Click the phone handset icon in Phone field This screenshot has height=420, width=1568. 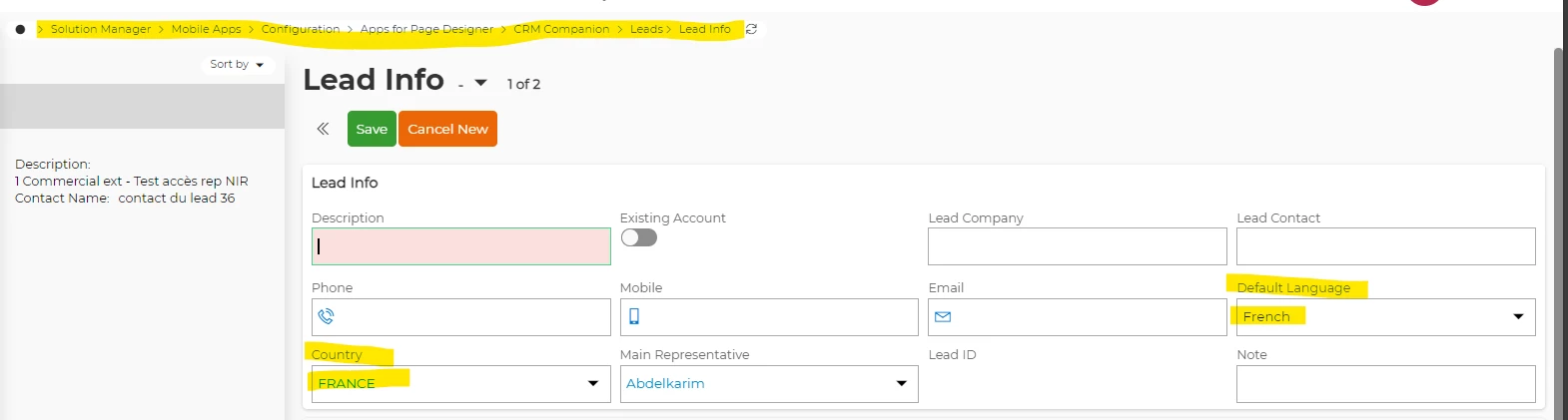pos(326,316)
